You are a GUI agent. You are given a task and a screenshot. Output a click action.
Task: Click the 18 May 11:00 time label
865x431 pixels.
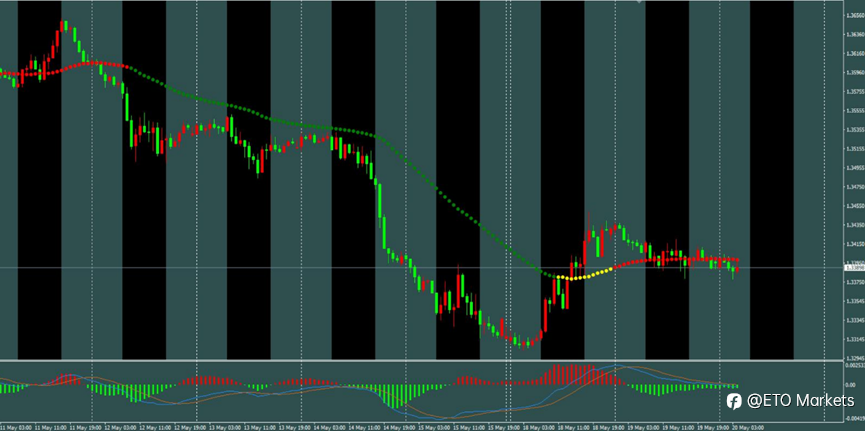576,428
